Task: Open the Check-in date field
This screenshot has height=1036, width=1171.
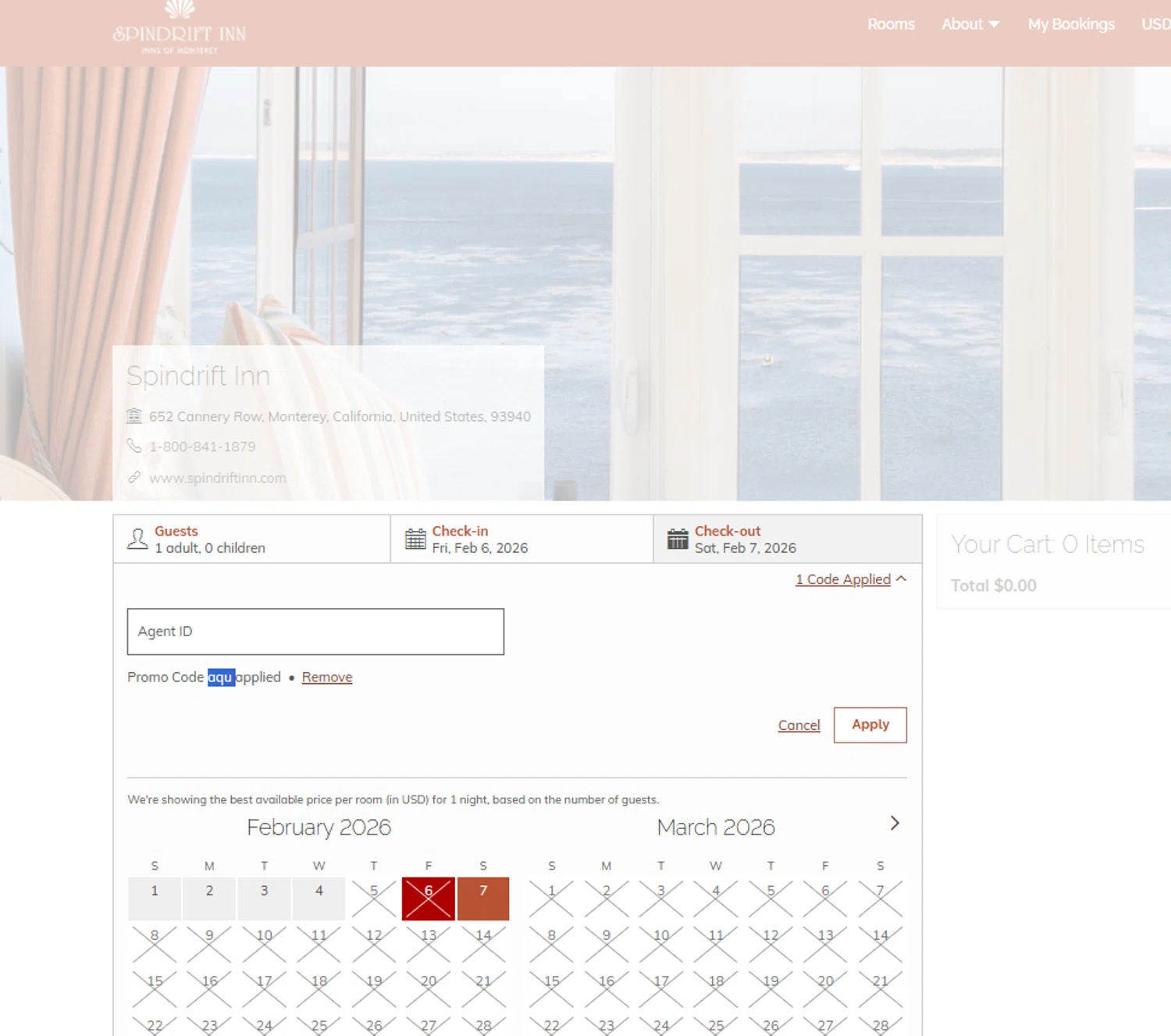Action: tap(521, 539)
